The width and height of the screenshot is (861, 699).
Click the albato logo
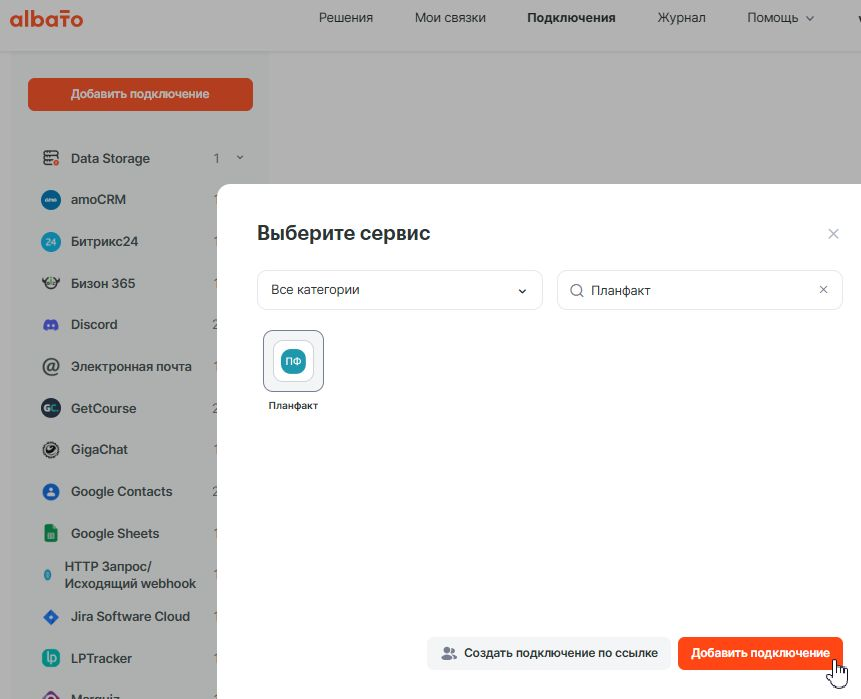click(47, 18)
